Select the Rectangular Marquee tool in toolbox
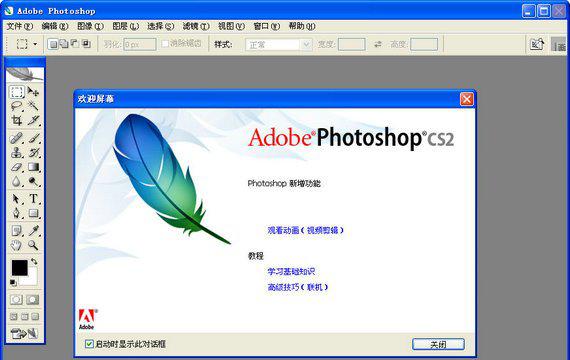Screen dimensions: 570x360 (x=17, y=92)
